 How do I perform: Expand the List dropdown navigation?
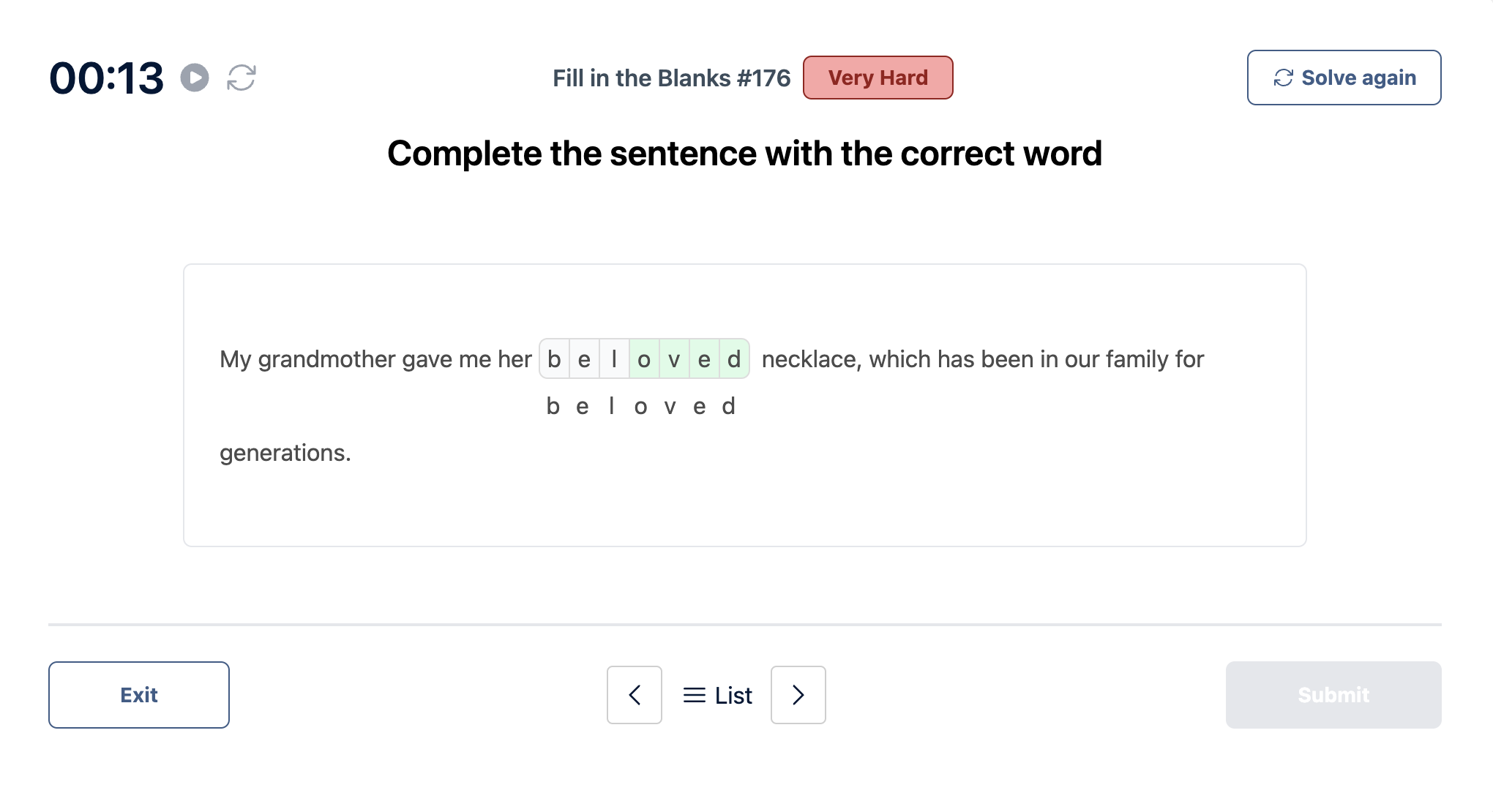click(x=716, y=694)
